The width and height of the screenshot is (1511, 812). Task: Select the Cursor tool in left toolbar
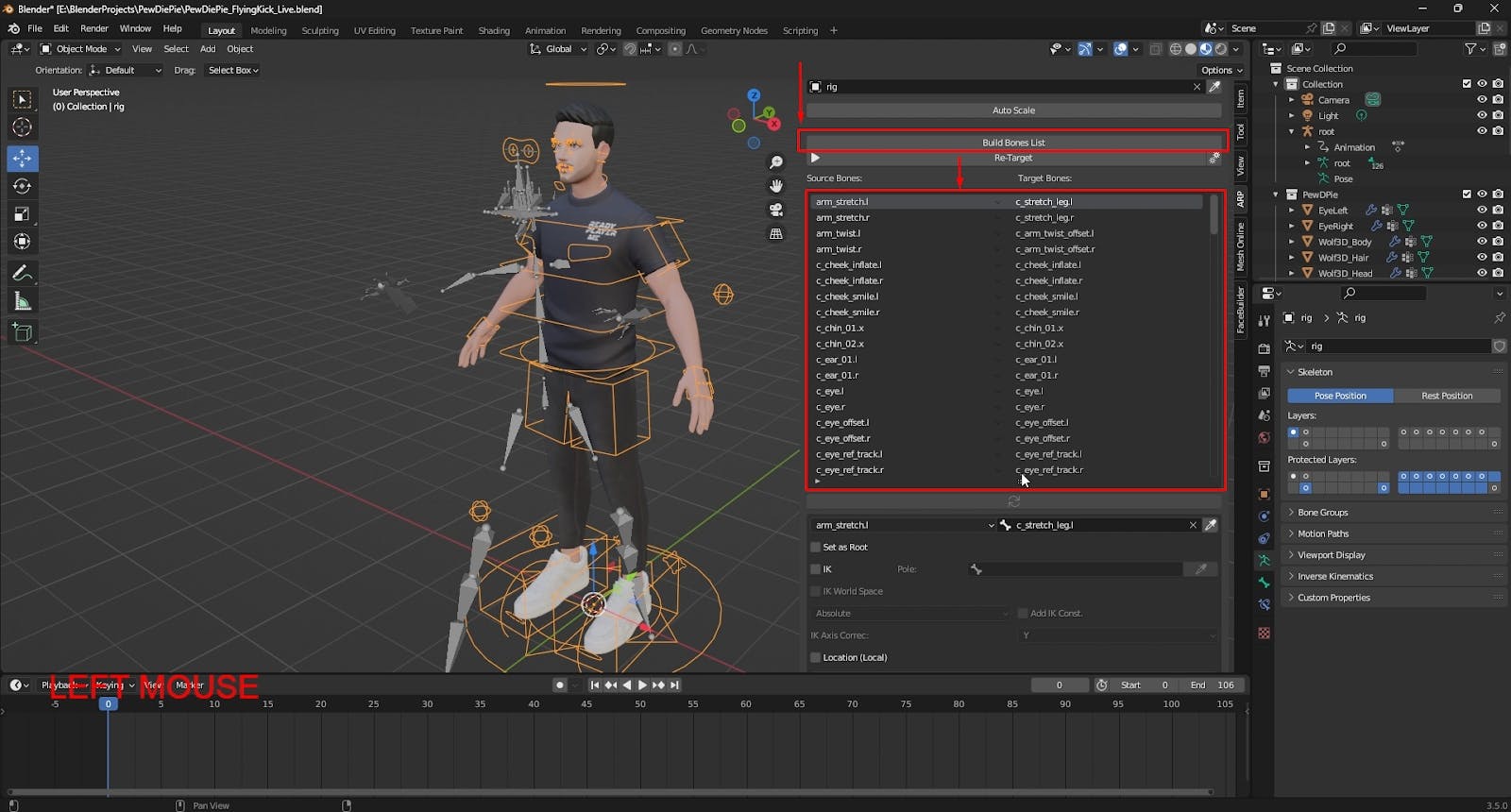coord(22,127)
